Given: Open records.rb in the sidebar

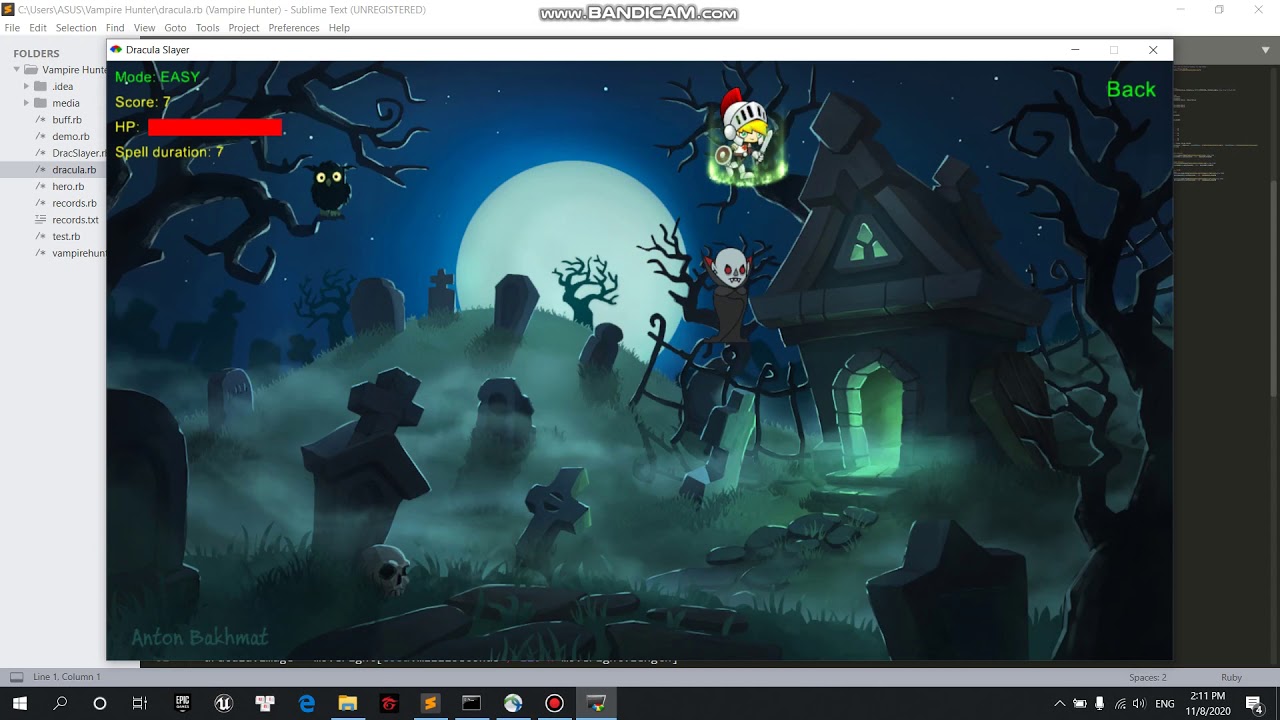Looking at the screenshot, I should (74, 203).
